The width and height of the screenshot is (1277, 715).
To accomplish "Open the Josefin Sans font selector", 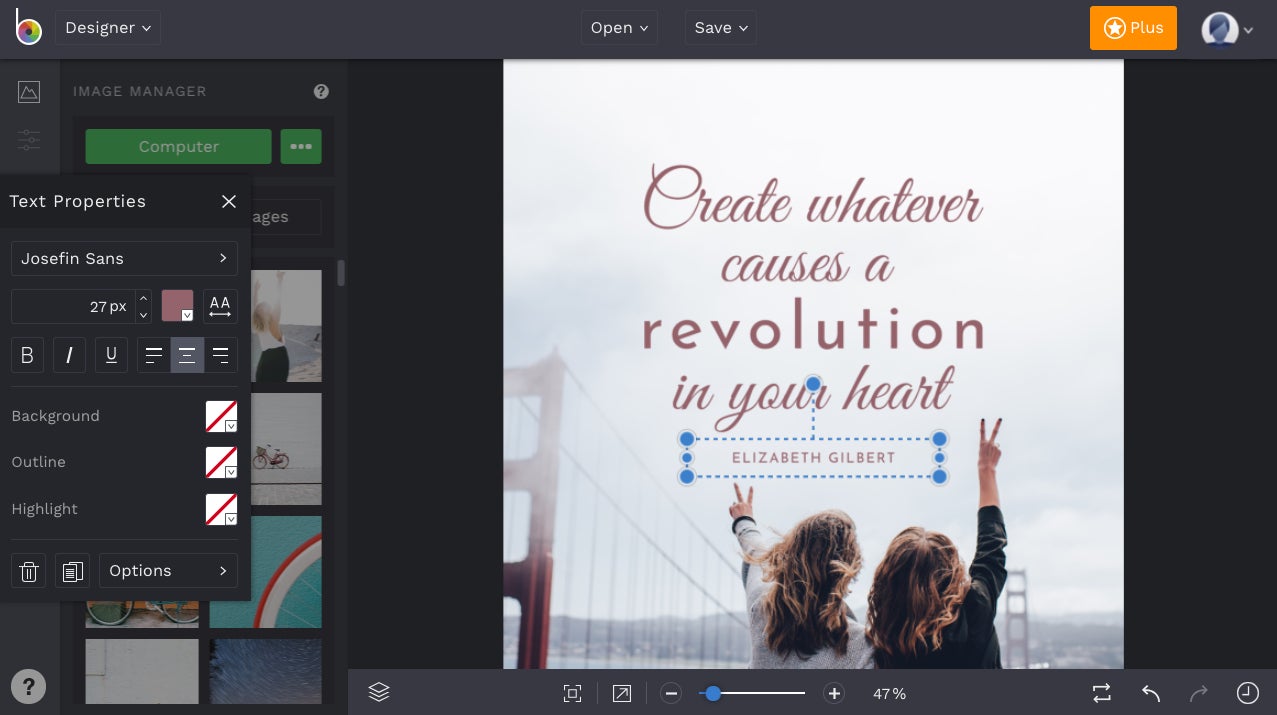I will 124,258.
